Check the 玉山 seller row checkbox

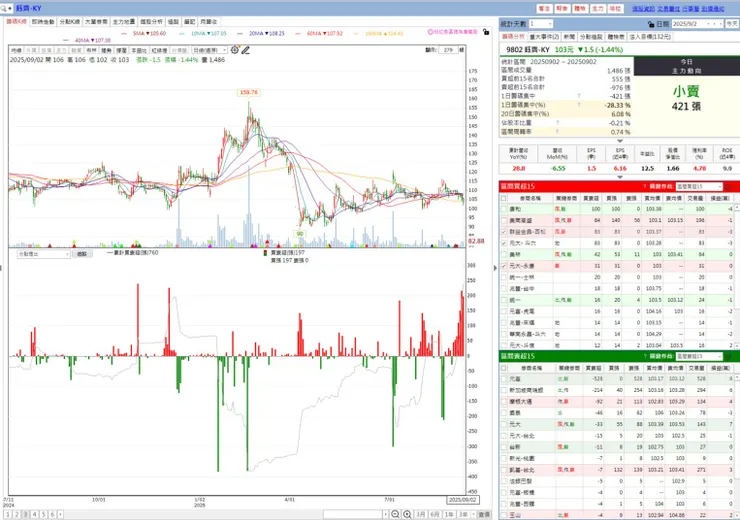point(504,515)
